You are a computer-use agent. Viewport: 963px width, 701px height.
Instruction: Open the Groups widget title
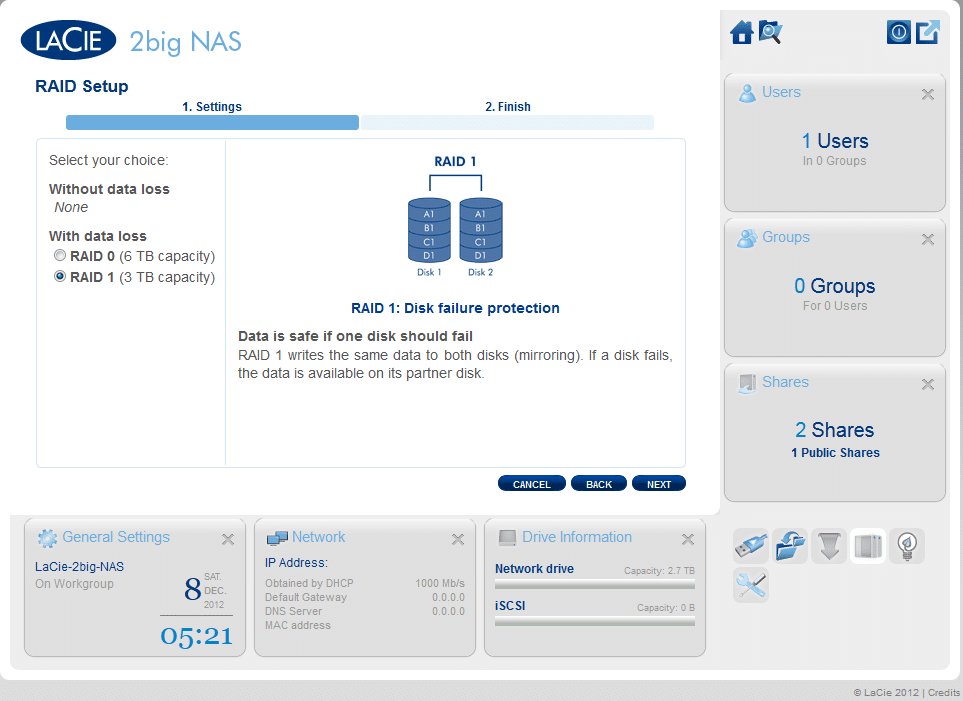pos(786,237)
